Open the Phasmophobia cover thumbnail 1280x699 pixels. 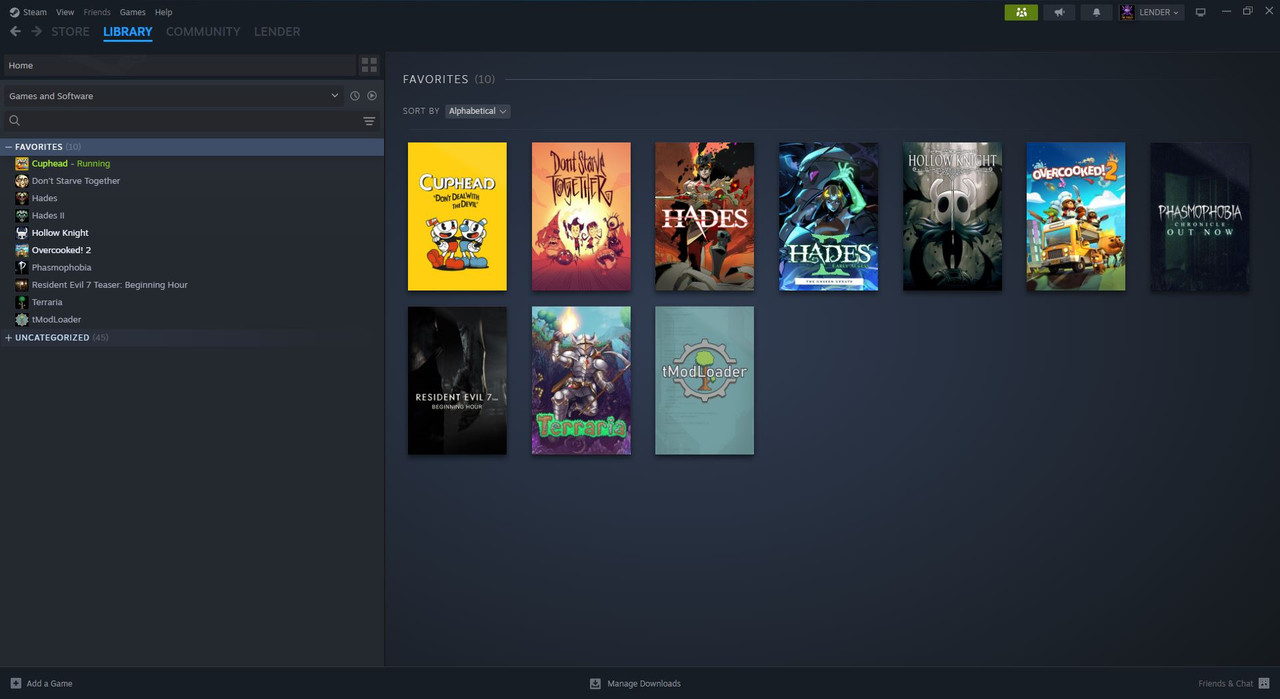pos(1200,216)
